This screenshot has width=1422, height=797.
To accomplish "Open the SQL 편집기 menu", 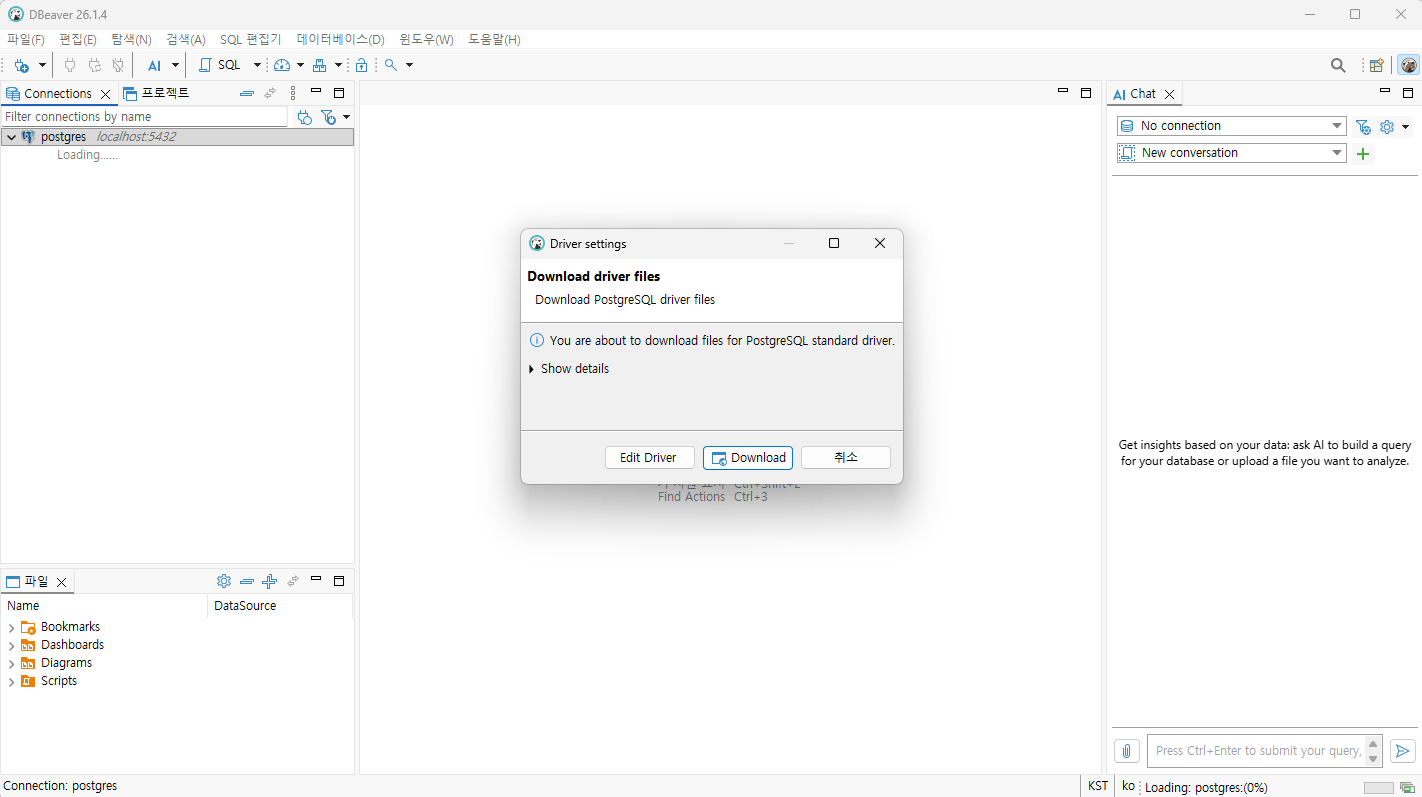I will [x=250, y=39].
